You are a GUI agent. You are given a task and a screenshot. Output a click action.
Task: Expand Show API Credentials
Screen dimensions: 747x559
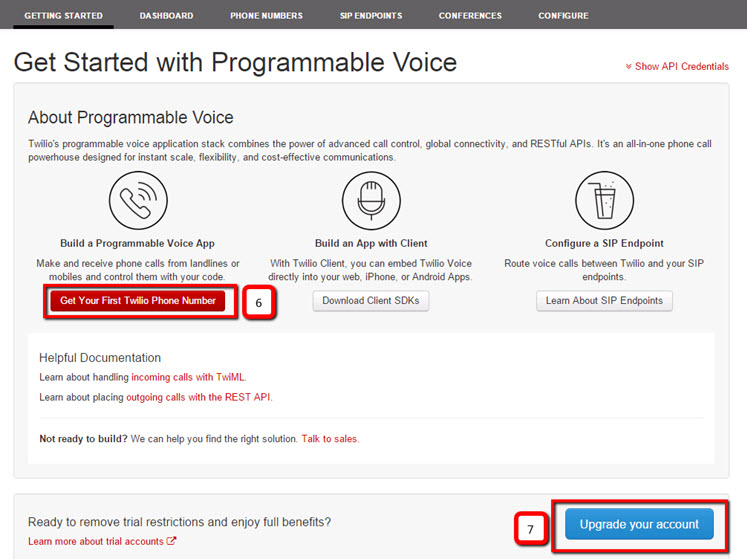click(x=677, y=66)
